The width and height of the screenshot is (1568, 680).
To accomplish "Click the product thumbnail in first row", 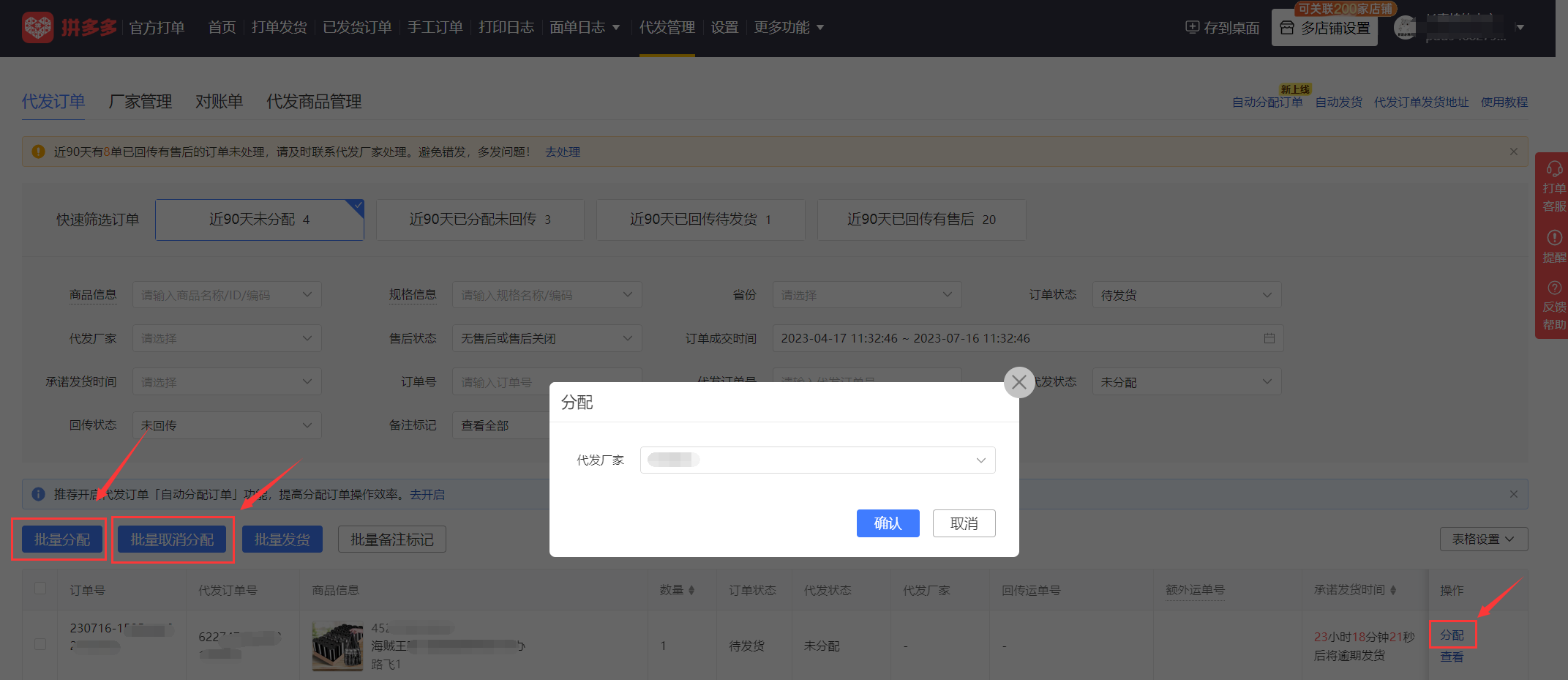I will pyautogui.click(x=337, y=646).
